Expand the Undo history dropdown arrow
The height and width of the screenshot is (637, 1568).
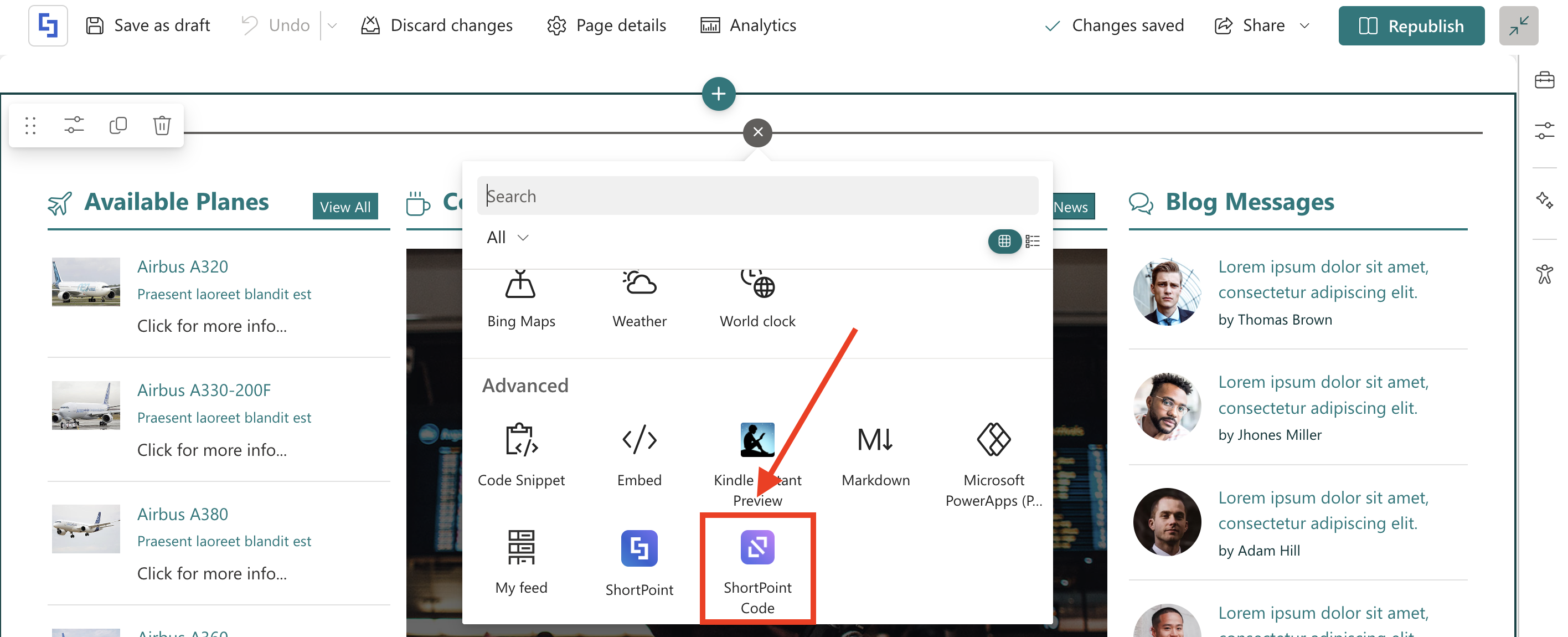(x=332, y=25)
